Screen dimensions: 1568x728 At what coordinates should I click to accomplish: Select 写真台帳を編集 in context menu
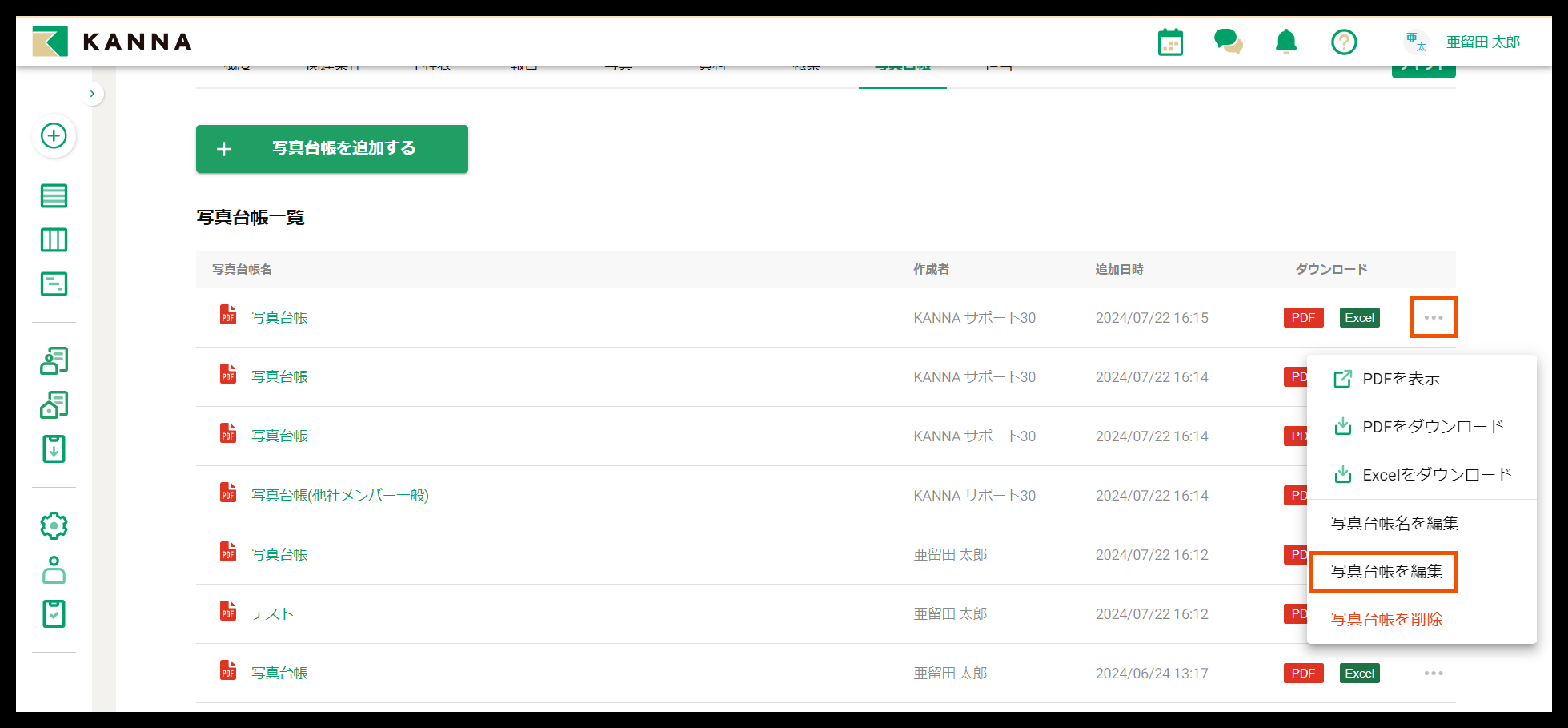click(1386, 571)
